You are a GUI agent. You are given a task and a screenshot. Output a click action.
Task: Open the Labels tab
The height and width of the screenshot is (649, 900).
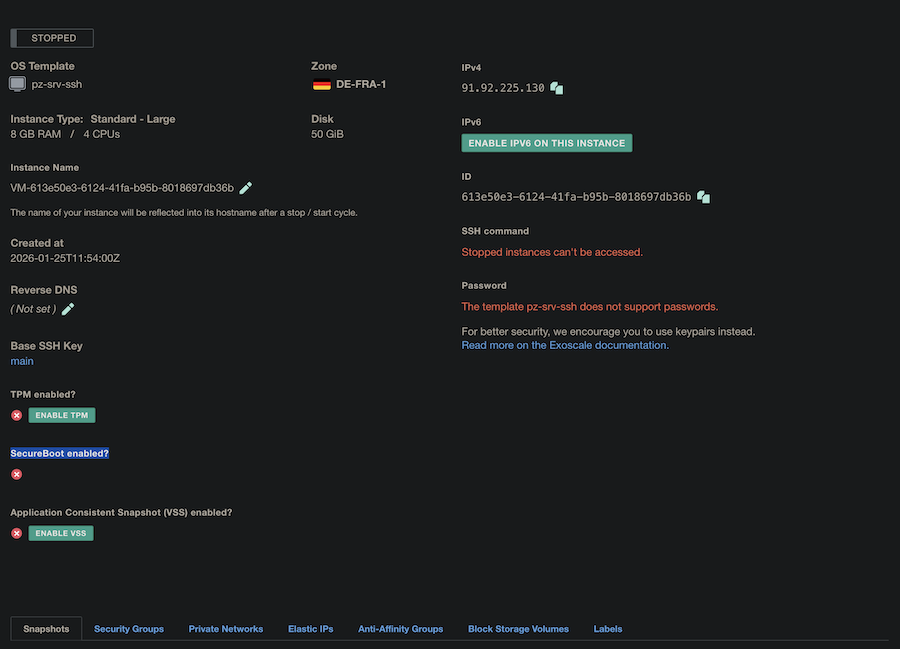(x=608, y=629)
